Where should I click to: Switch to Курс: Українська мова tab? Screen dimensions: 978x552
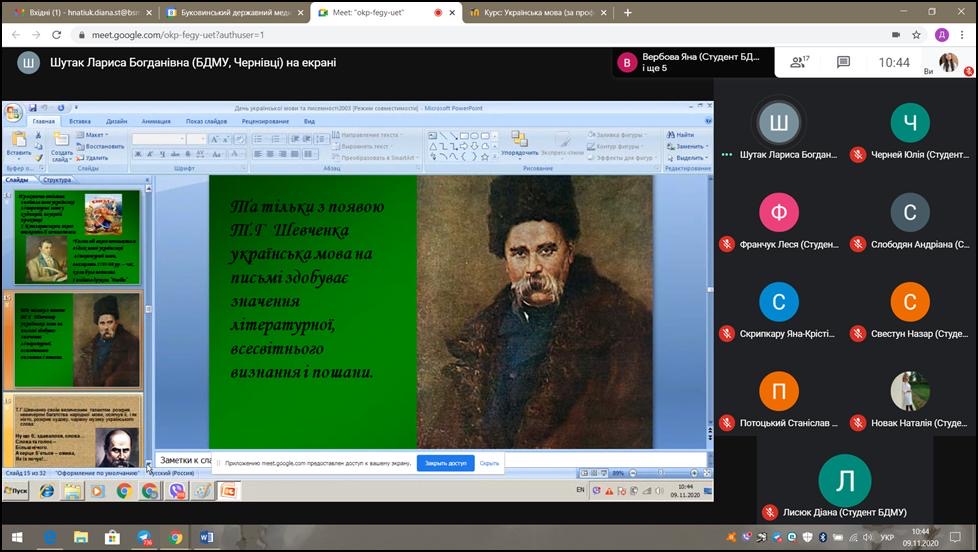pos(538,12)
